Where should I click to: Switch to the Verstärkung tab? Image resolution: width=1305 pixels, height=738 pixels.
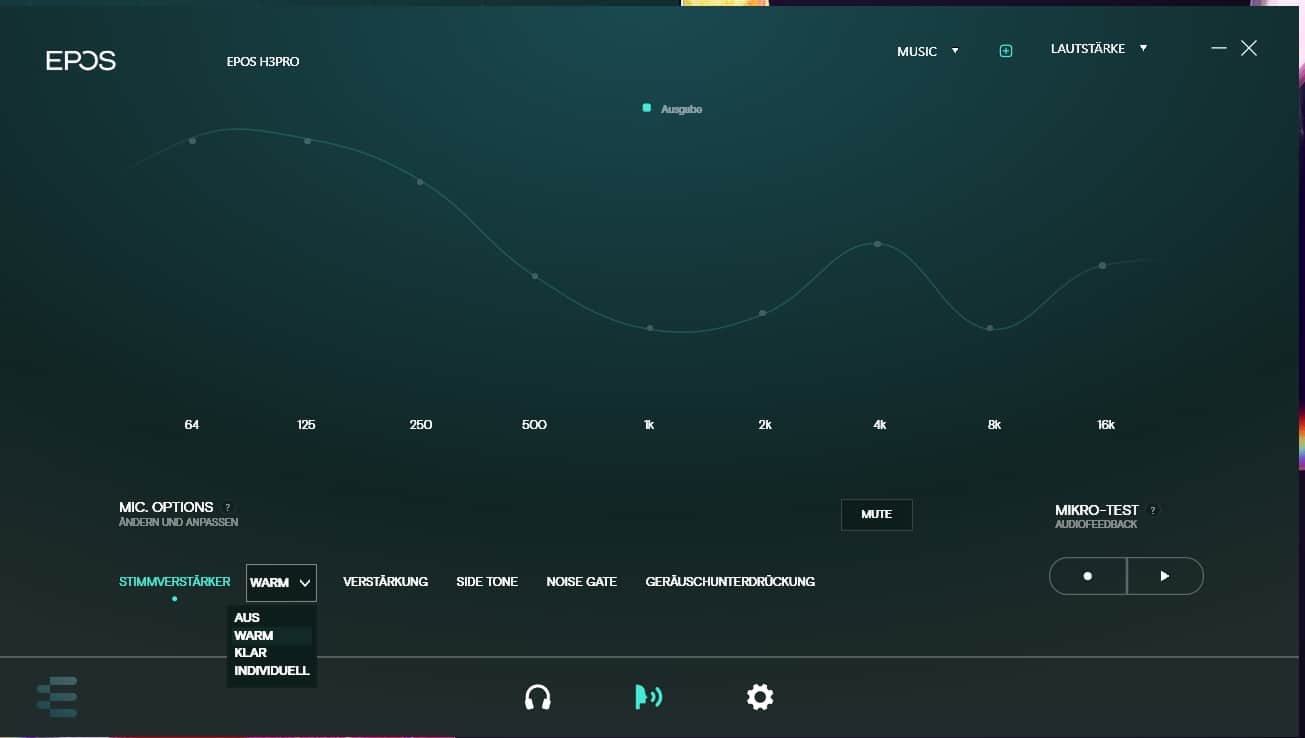point(385,582)
